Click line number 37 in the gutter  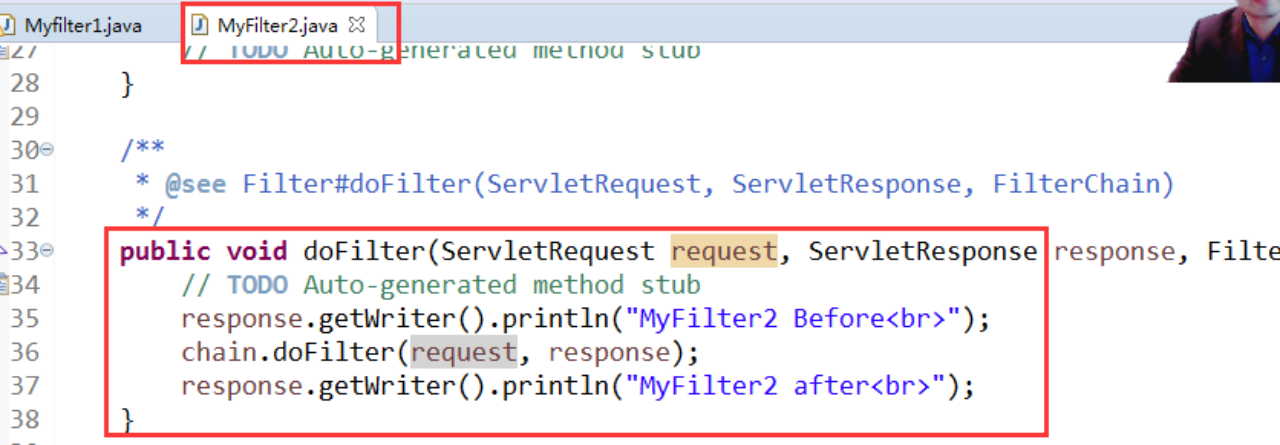(25, 385)
